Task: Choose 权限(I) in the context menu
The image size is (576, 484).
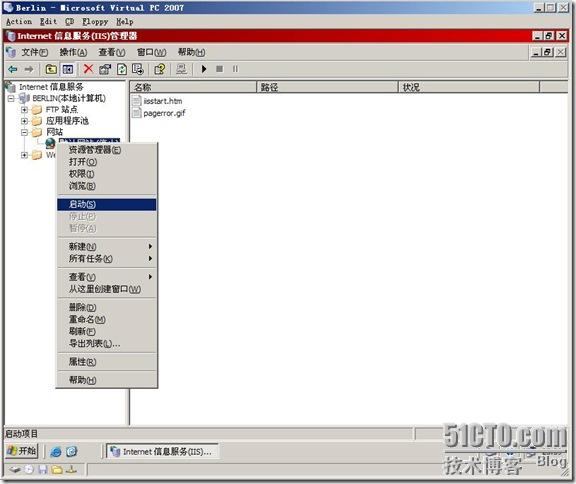Action: [107, 174]
